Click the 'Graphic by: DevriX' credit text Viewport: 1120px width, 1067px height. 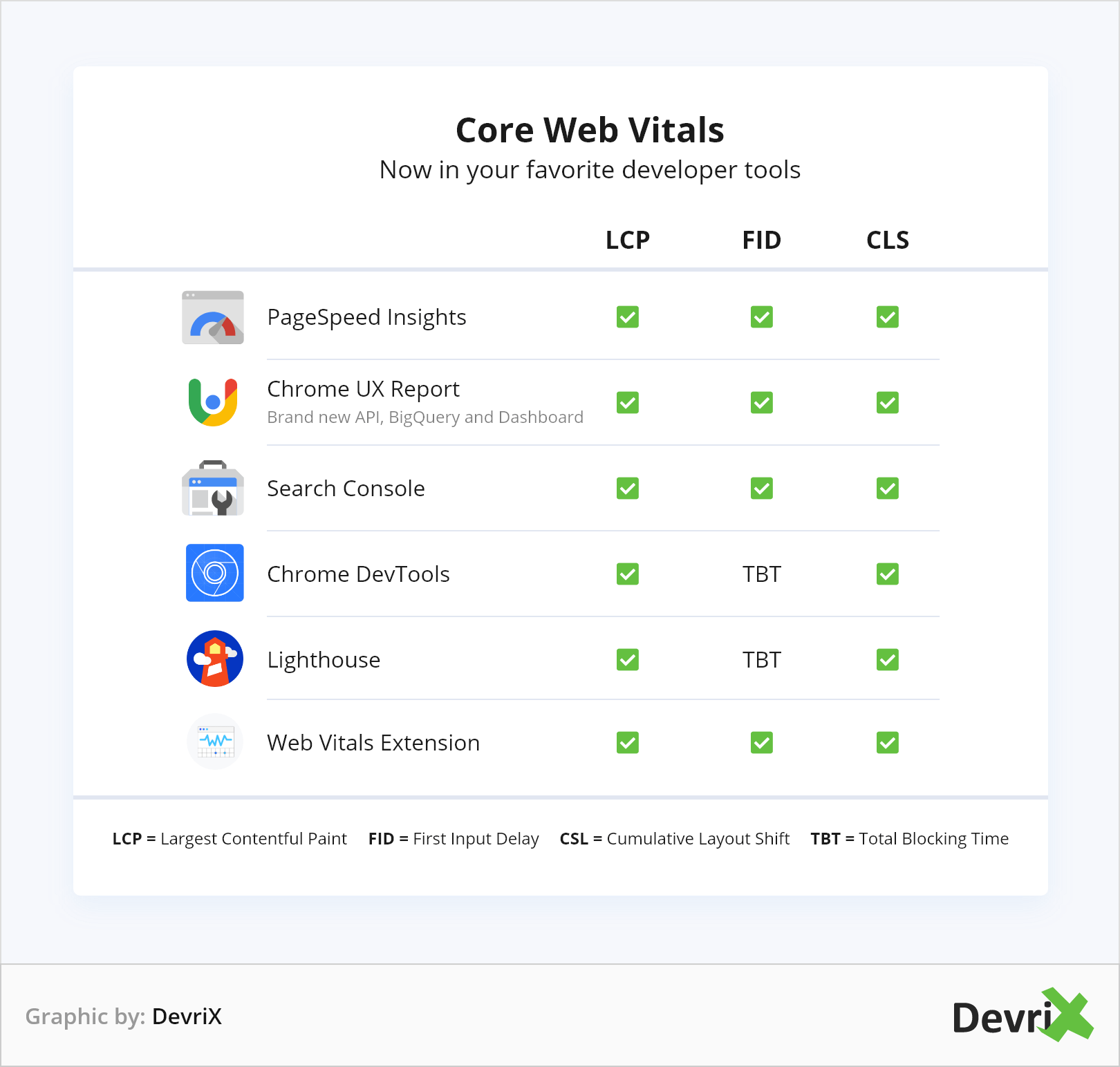(124, 1017)
